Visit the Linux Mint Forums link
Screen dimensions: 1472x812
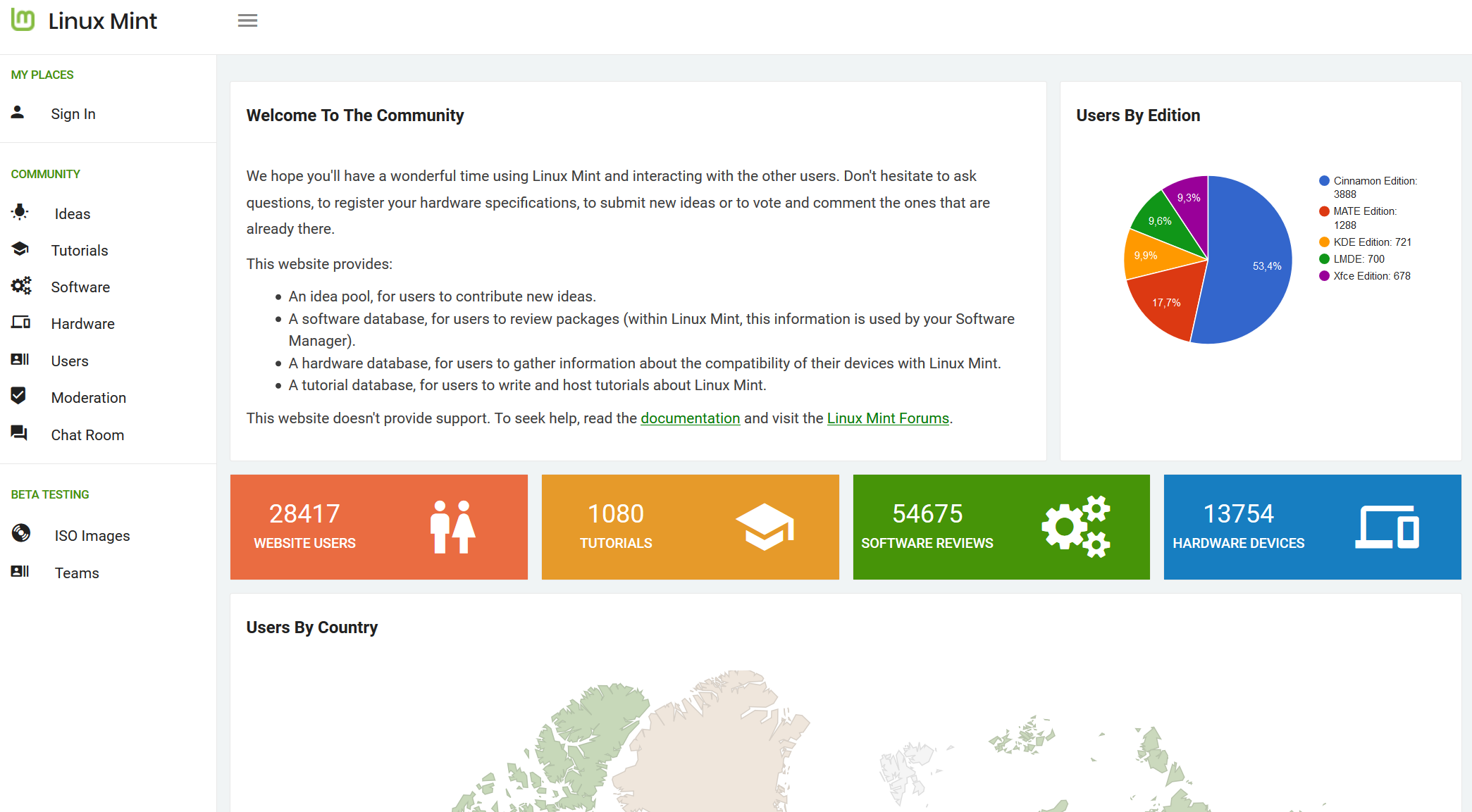[888, 418]
